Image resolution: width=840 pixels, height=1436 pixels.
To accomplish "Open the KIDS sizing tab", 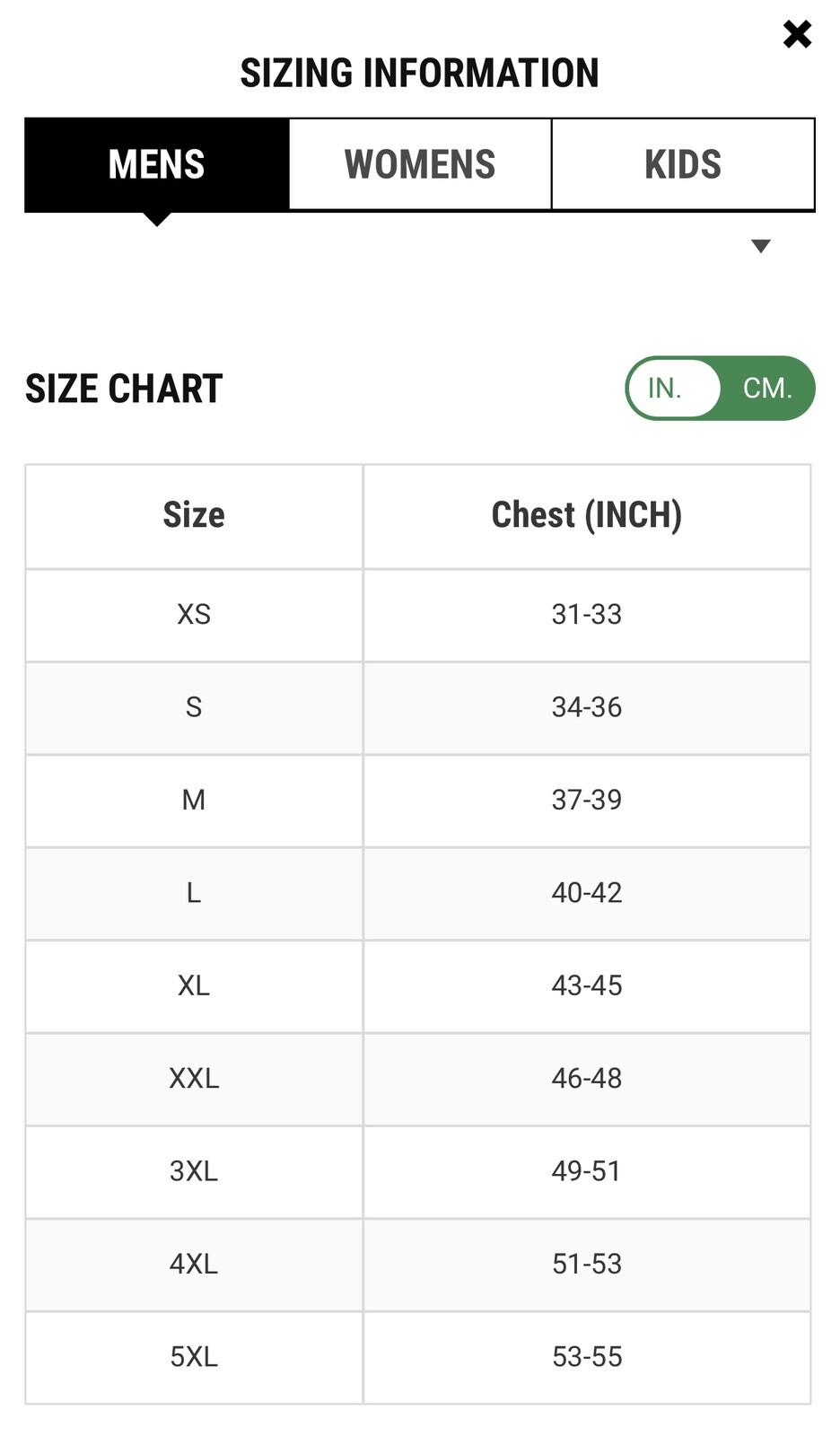I will pos(683,165).
